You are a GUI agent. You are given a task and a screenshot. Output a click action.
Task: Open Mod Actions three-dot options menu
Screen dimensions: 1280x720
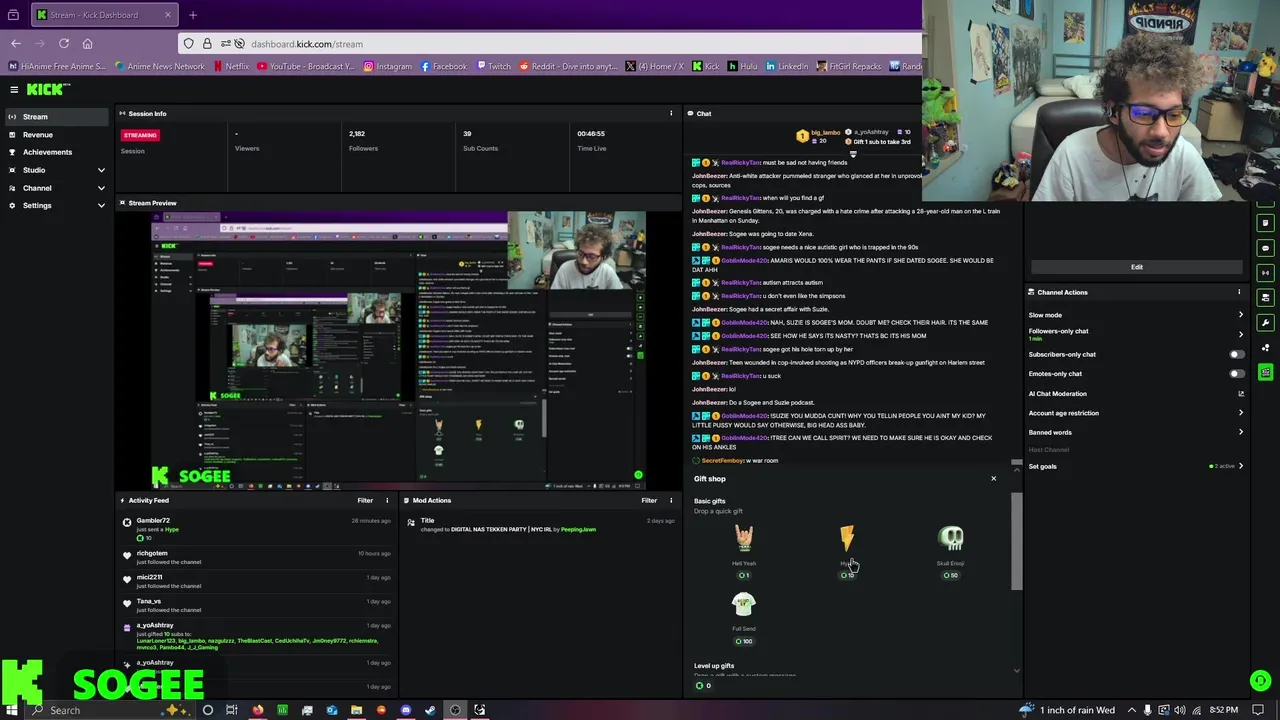point(671,500)
